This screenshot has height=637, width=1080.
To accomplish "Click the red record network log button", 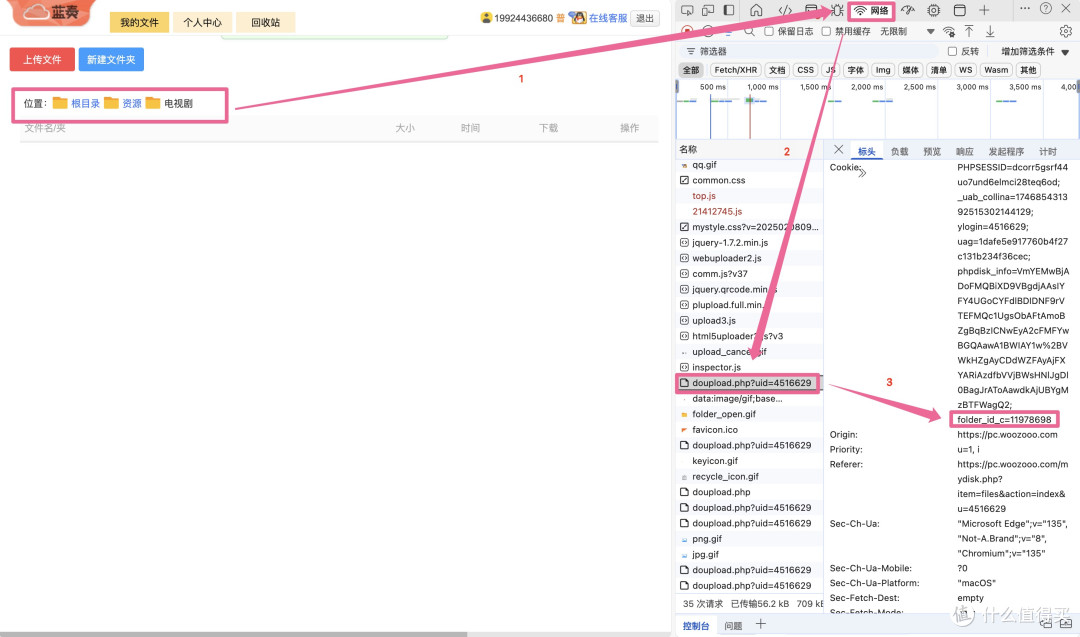I will (687, 31).
